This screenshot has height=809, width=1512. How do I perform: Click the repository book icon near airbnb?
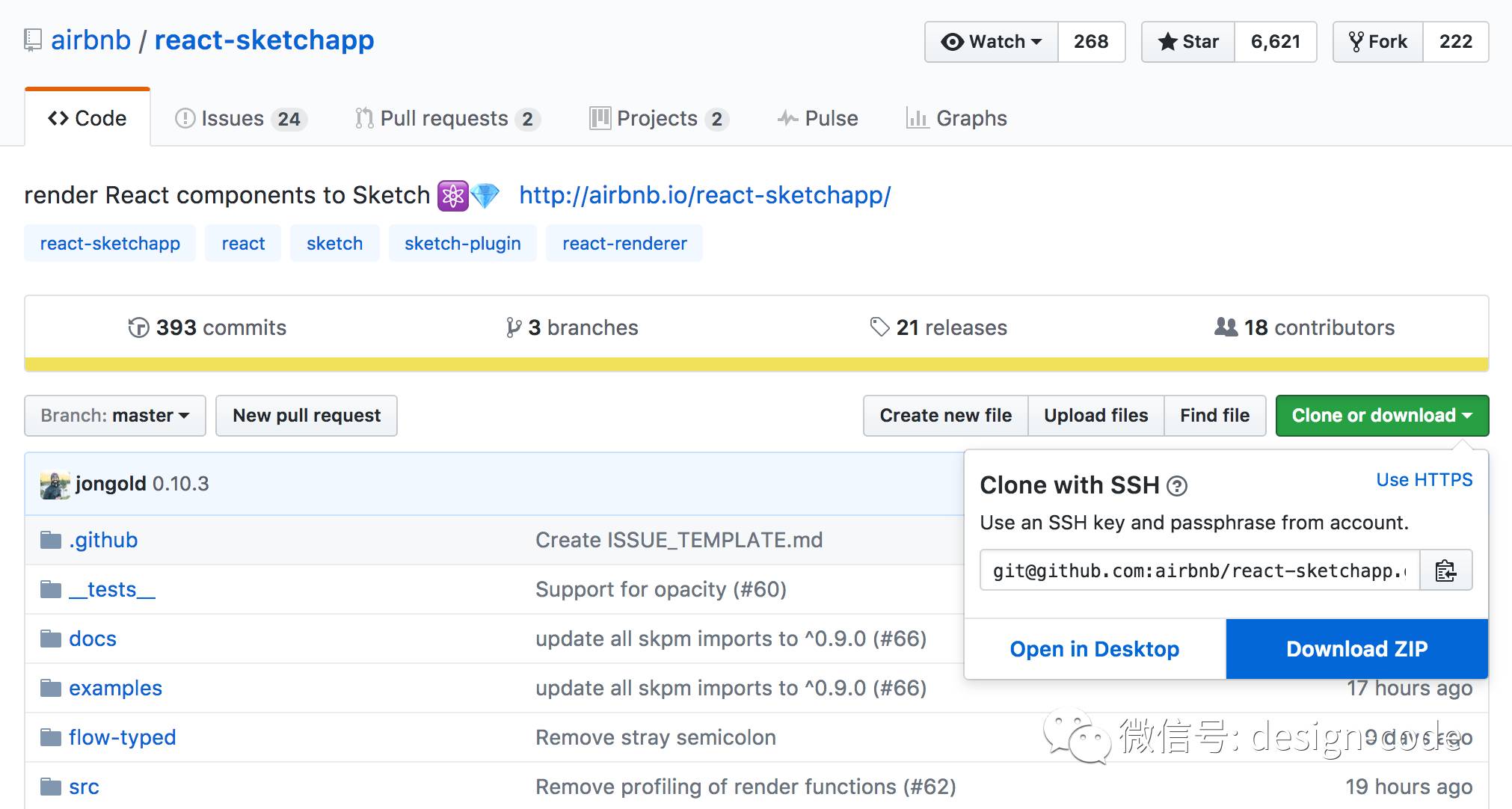tap(33, 40)
